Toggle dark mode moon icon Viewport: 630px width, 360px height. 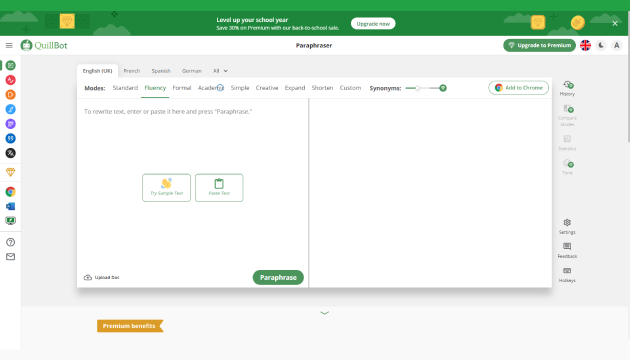point(601,45)
